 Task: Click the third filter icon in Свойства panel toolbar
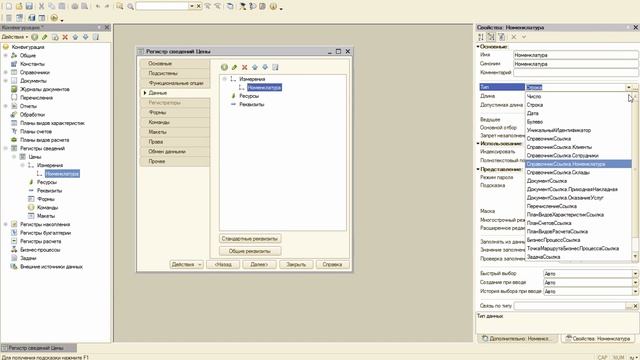(502, 37)
